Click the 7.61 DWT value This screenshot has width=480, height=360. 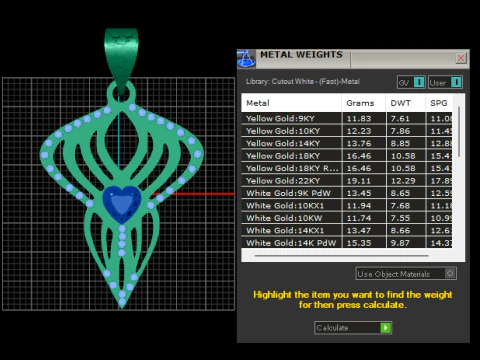coord(400,119)
